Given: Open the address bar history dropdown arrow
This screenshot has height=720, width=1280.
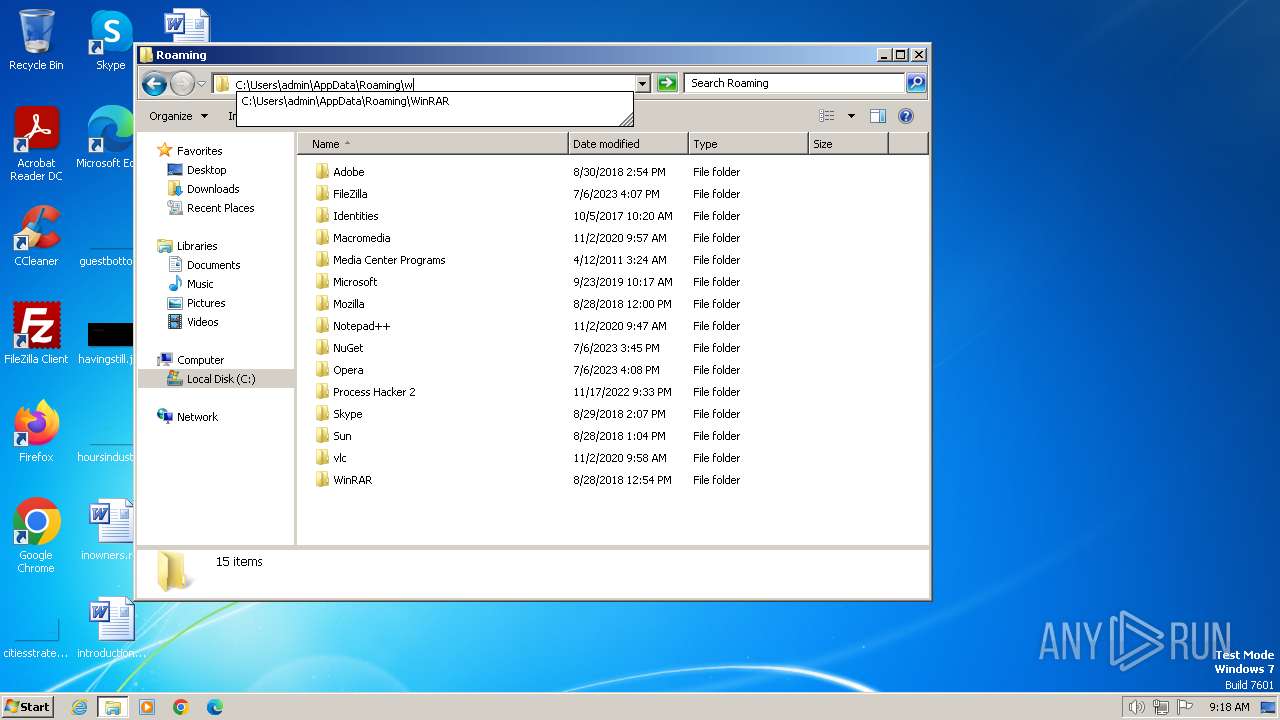Looking at the screenshot, I should pyautogui.click(x=642, y=83).
